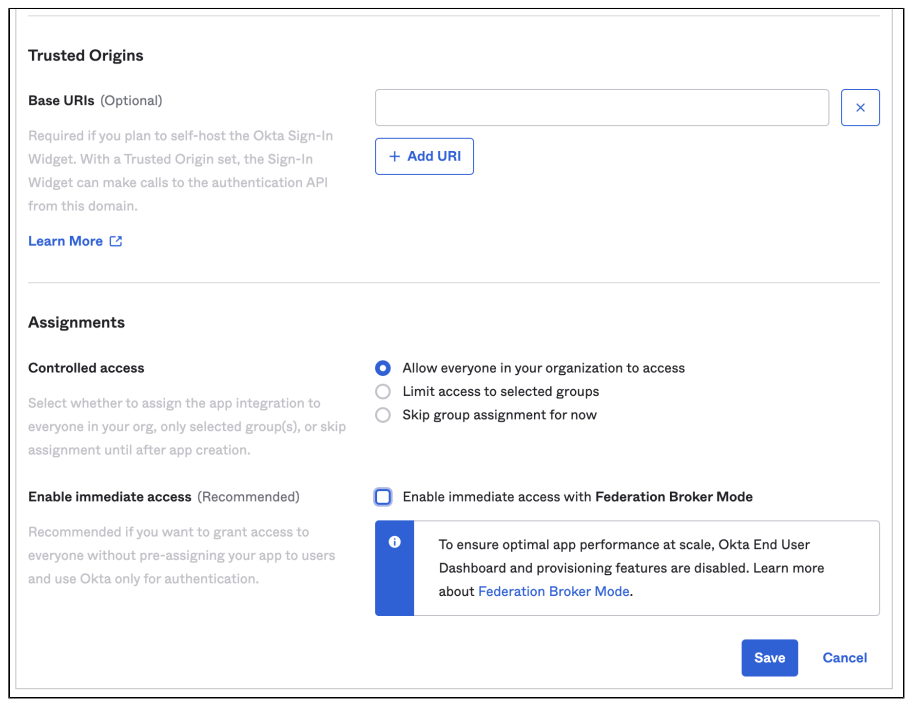Screen dimensions: 914x702
Task: Click the Controlled access label
Action: 86,368
